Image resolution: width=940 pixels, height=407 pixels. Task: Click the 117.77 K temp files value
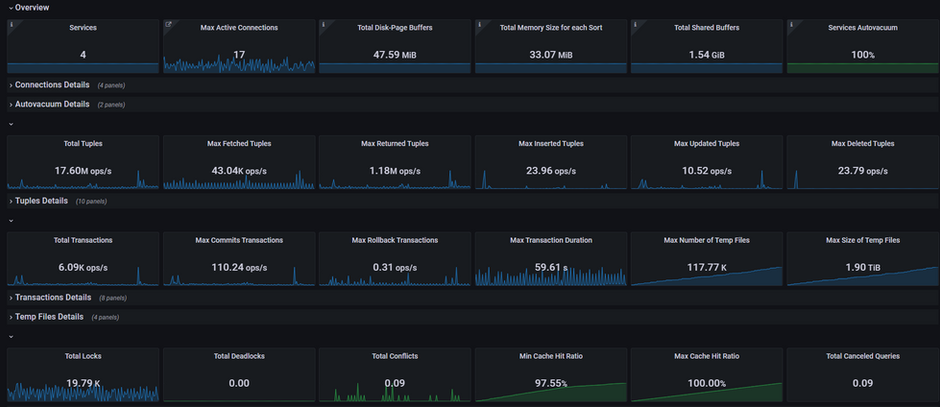(706, 268)
